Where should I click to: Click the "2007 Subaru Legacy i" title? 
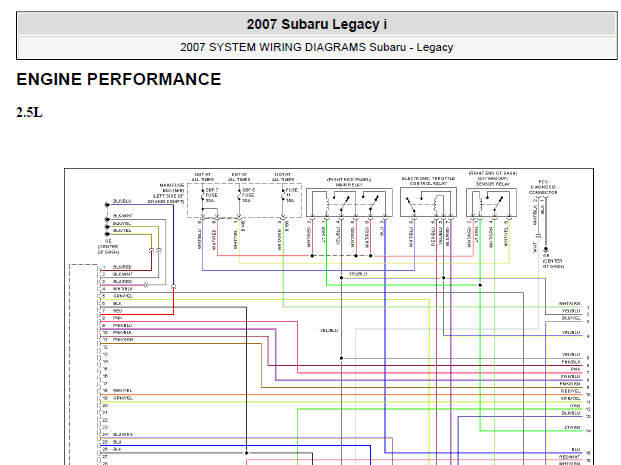pos(316,24)
